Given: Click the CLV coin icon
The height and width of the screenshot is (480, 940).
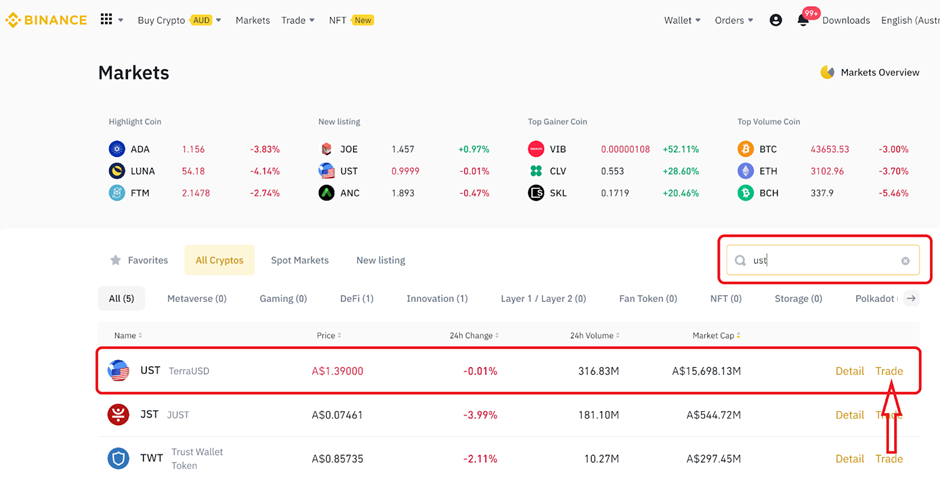Looking at the screenshot, I should [x=536, y=171].
